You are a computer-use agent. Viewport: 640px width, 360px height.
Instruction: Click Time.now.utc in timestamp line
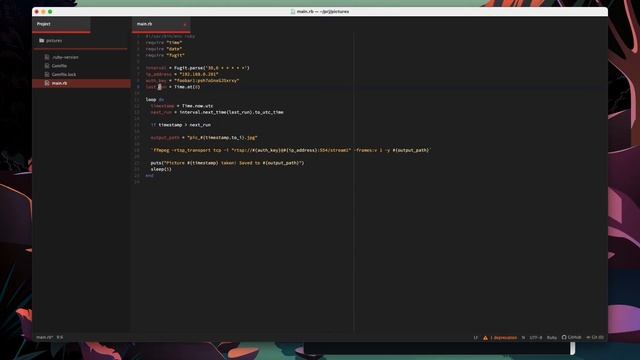pyautogui.click(x=197, y=106)
